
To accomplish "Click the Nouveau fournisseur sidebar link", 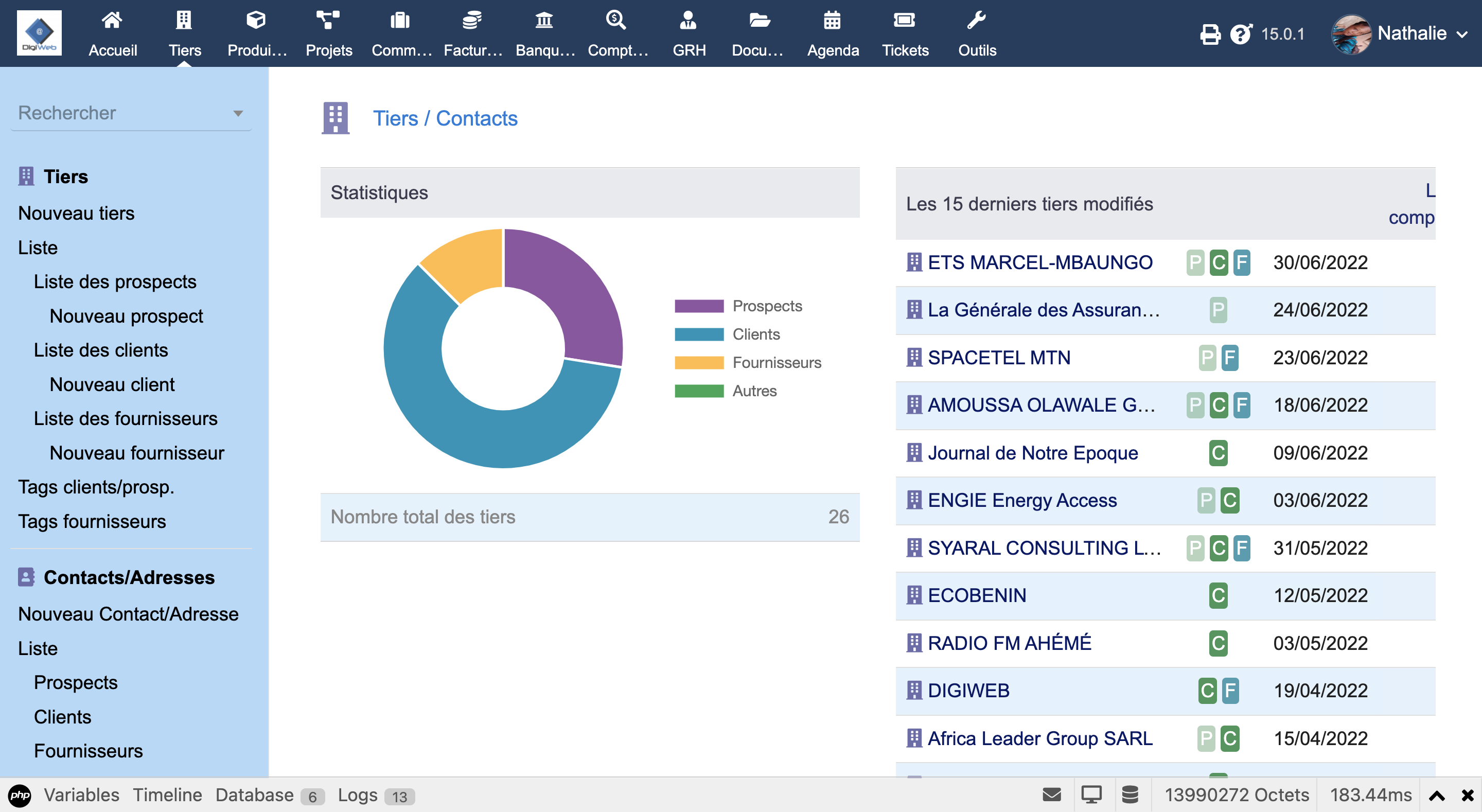I will tap(136, 452).
